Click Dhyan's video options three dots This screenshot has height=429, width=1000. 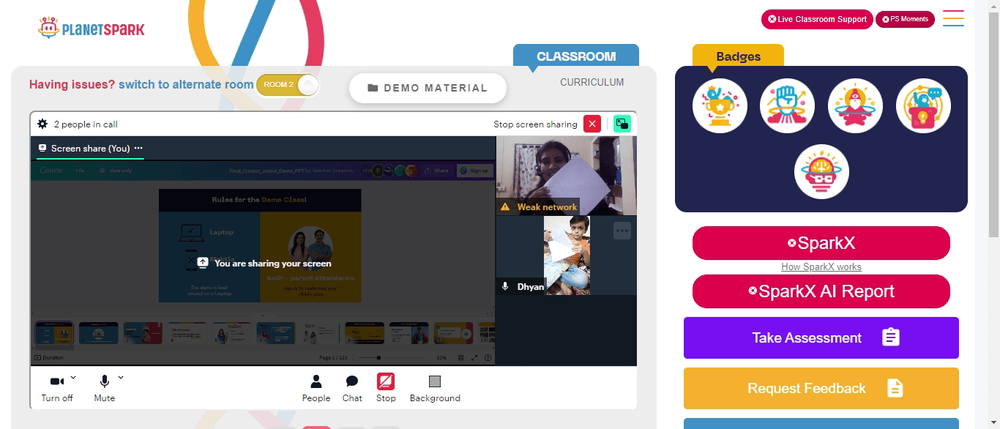622,231
